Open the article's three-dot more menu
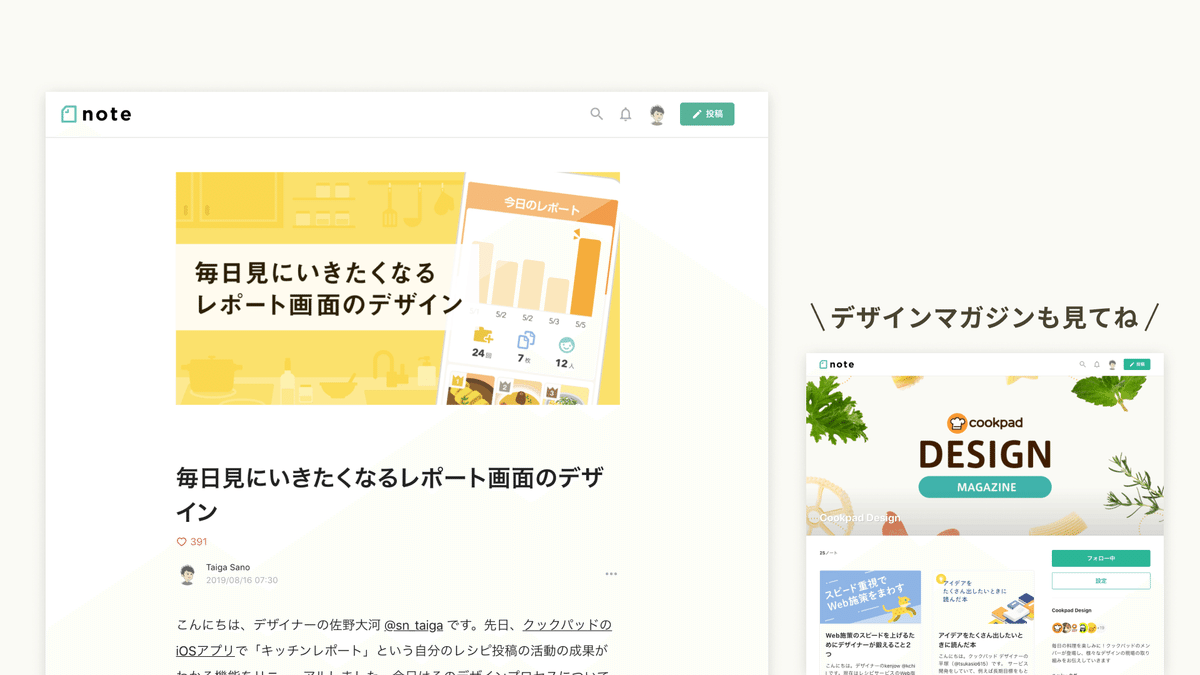The width and height of the screenshot is (1200, 675). pos(611,574)
